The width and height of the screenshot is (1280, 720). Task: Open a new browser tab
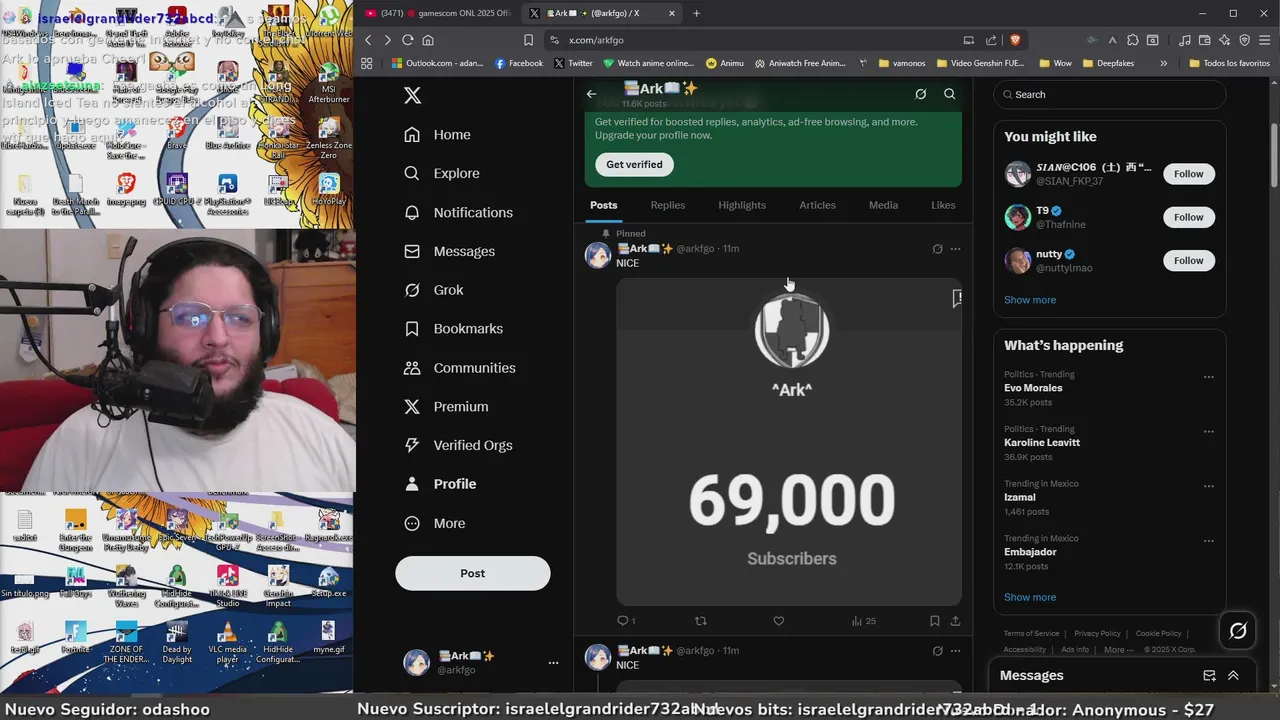(696, 13)
